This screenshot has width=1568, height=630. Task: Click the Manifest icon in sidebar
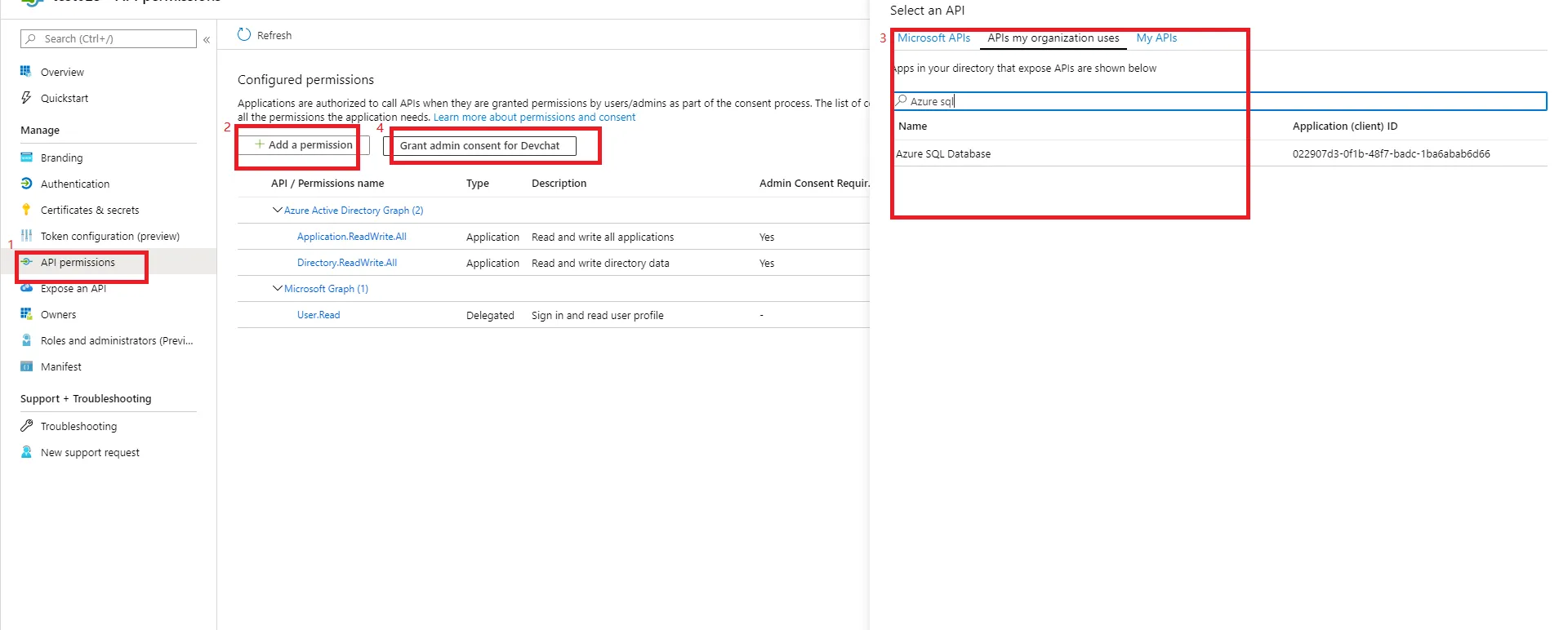pos(26,366)
